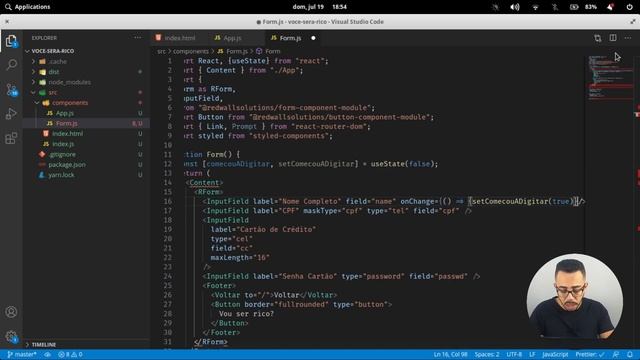Collapse the src folder

click(x=87, y=93)
